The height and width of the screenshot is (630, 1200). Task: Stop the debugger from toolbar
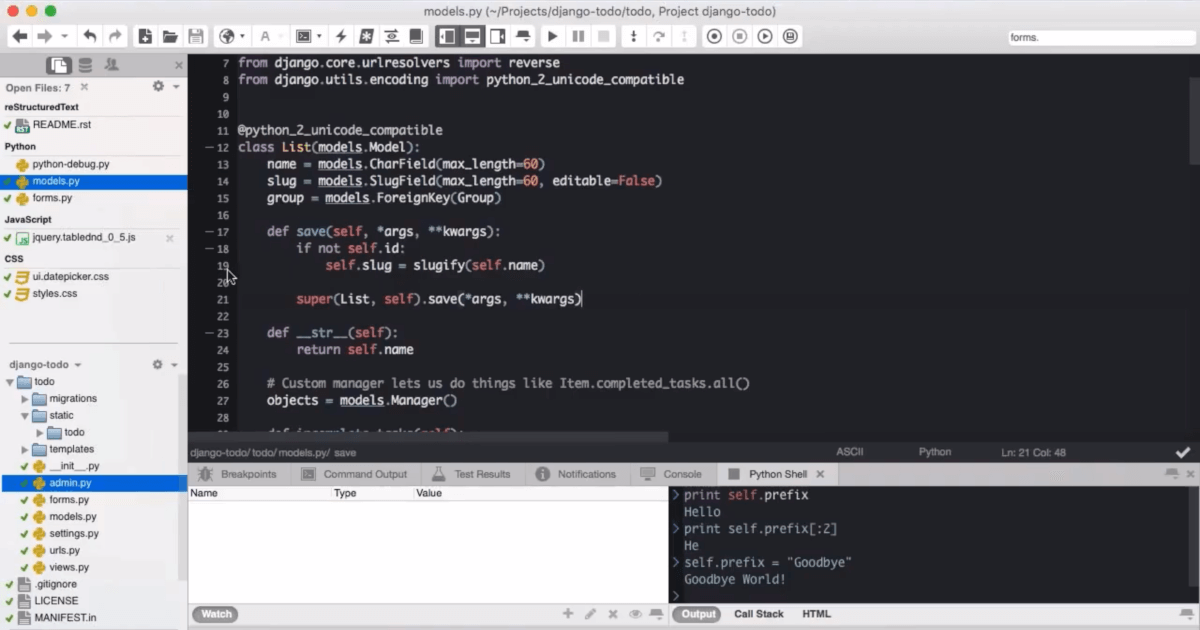tap(603, 36)
